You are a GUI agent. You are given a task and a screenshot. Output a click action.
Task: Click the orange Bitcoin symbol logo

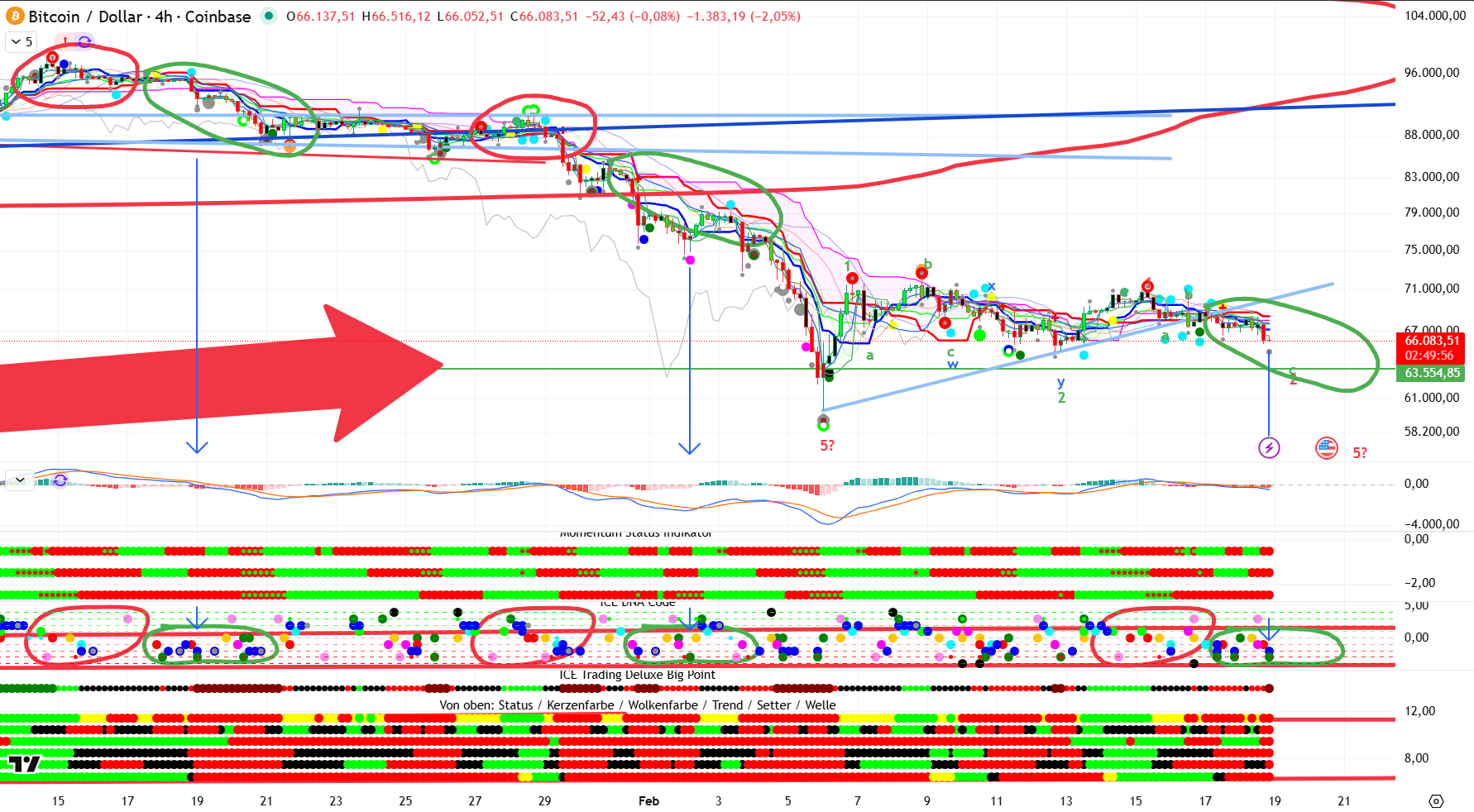point(15,17)
